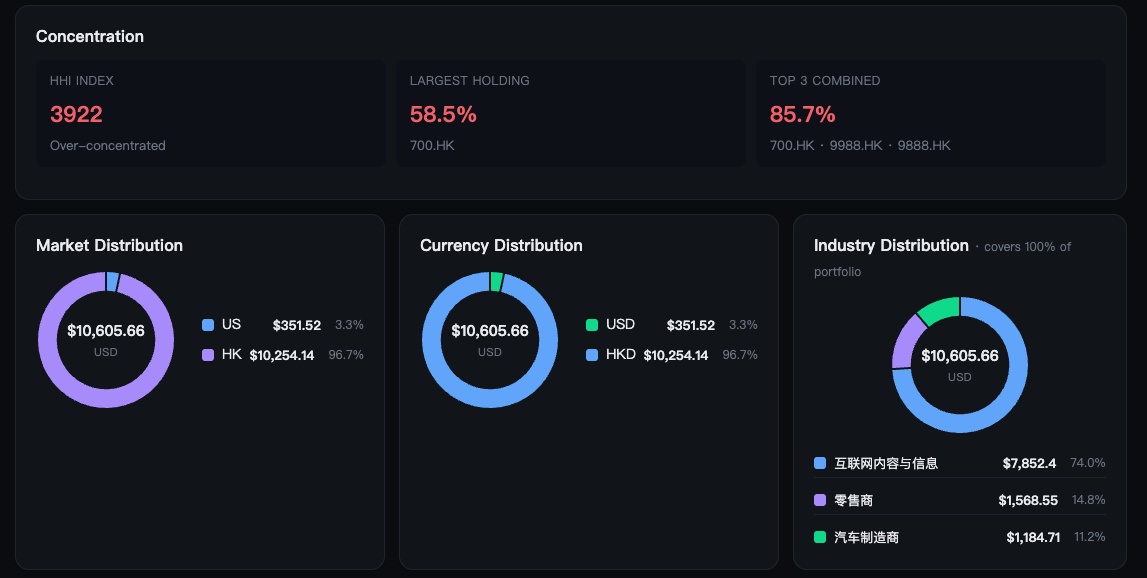Click the TOP 3 COMBINED card label
The height and width of the screenshot is (578, 1147).
(825, 80)
